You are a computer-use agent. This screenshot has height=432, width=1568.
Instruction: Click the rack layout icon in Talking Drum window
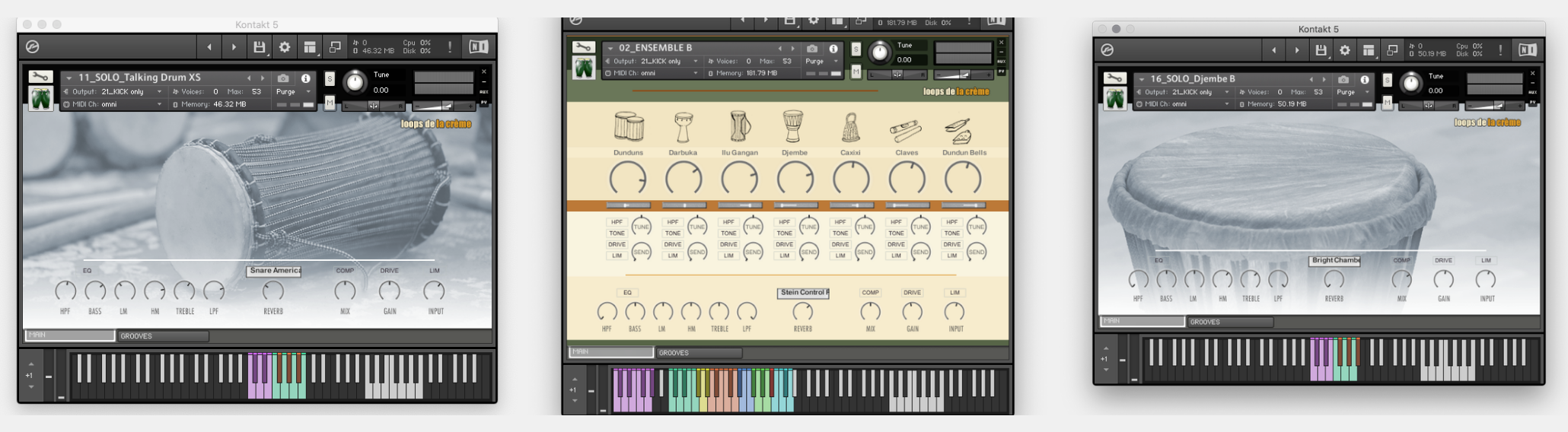pyautogui.click(x=310, y=47)
